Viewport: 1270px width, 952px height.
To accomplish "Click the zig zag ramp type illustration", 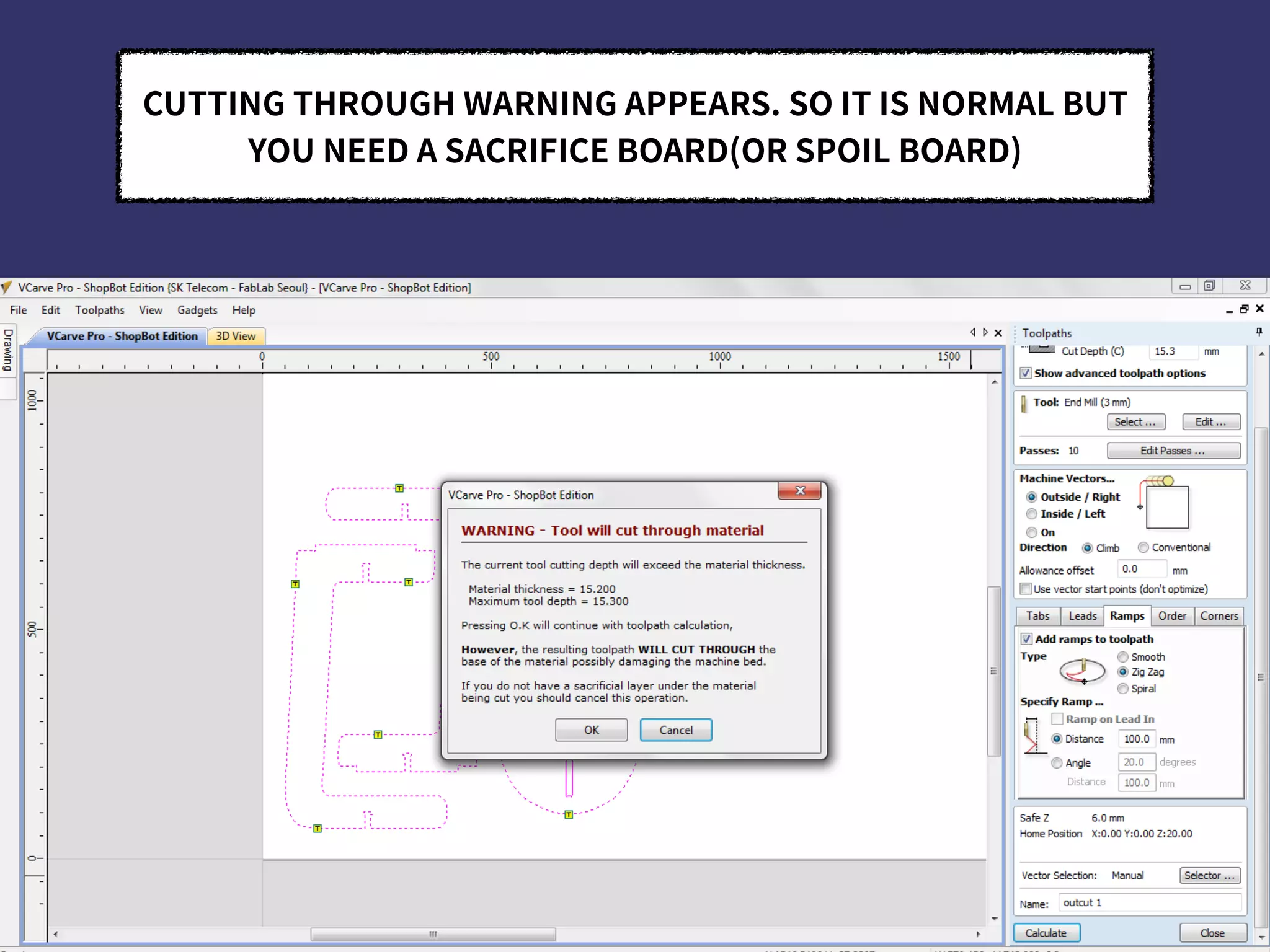I will (x=1082, y=671).
